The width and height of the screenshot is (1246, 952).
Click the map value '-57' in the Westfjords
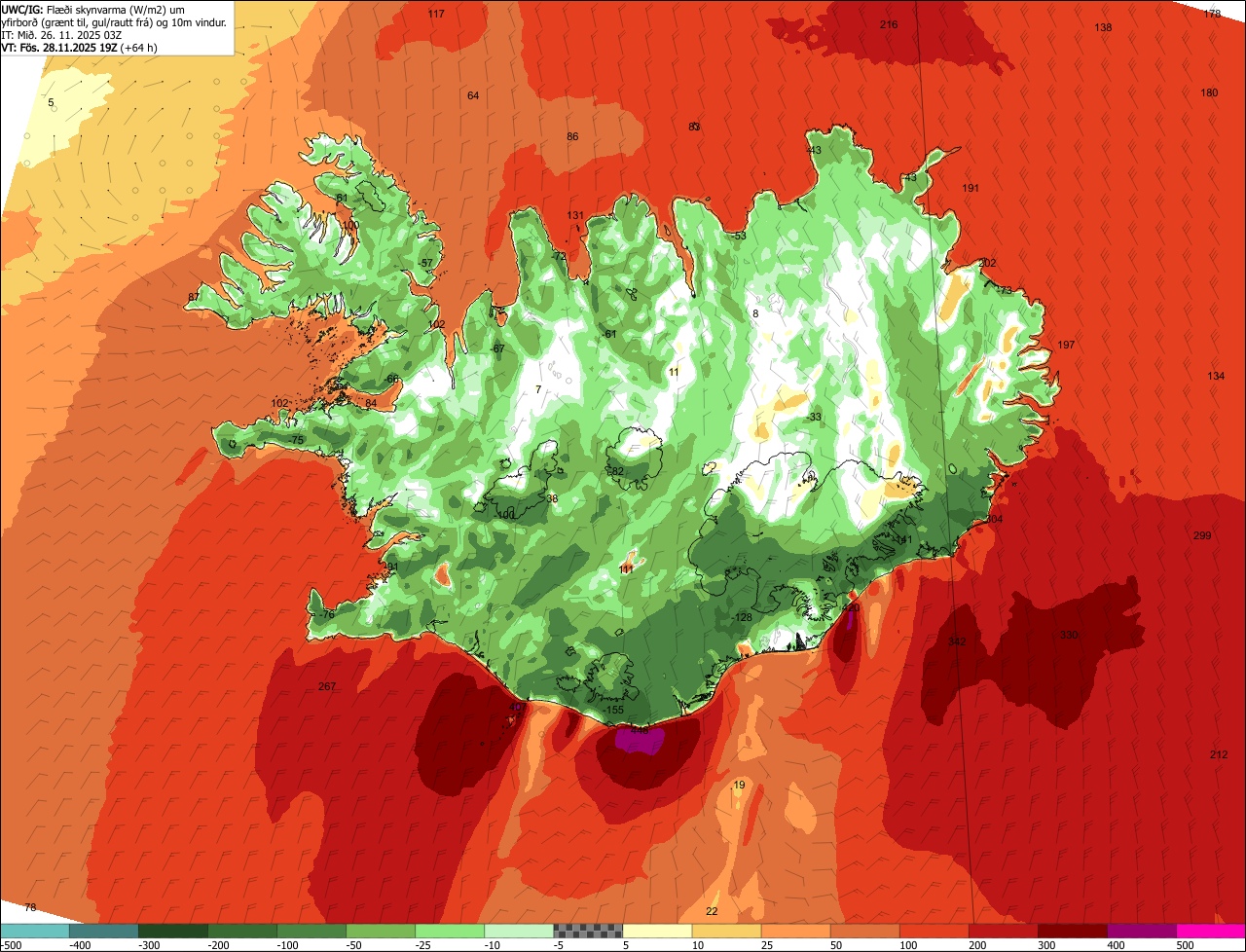[x=424, y=263]
